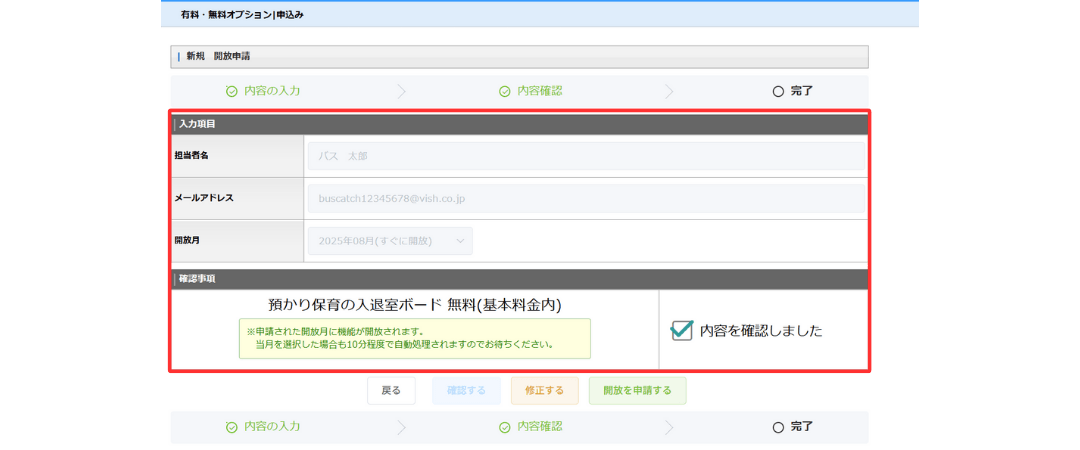Click top chevron arrow after 内容の入力 step
The width and height of the screenshot is (1080, 450).
pos(402,91)
